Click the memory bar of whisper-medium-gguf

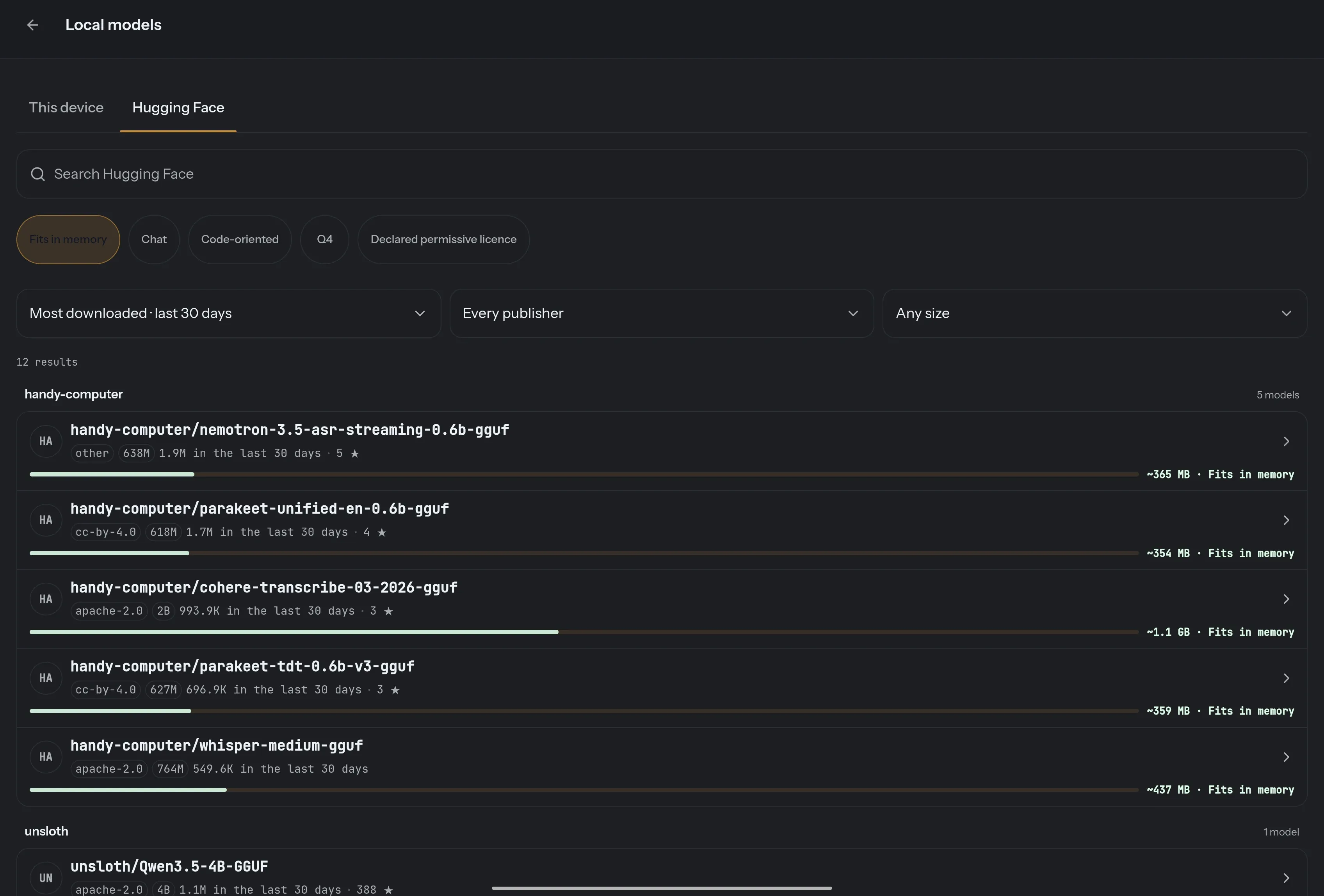584,789
